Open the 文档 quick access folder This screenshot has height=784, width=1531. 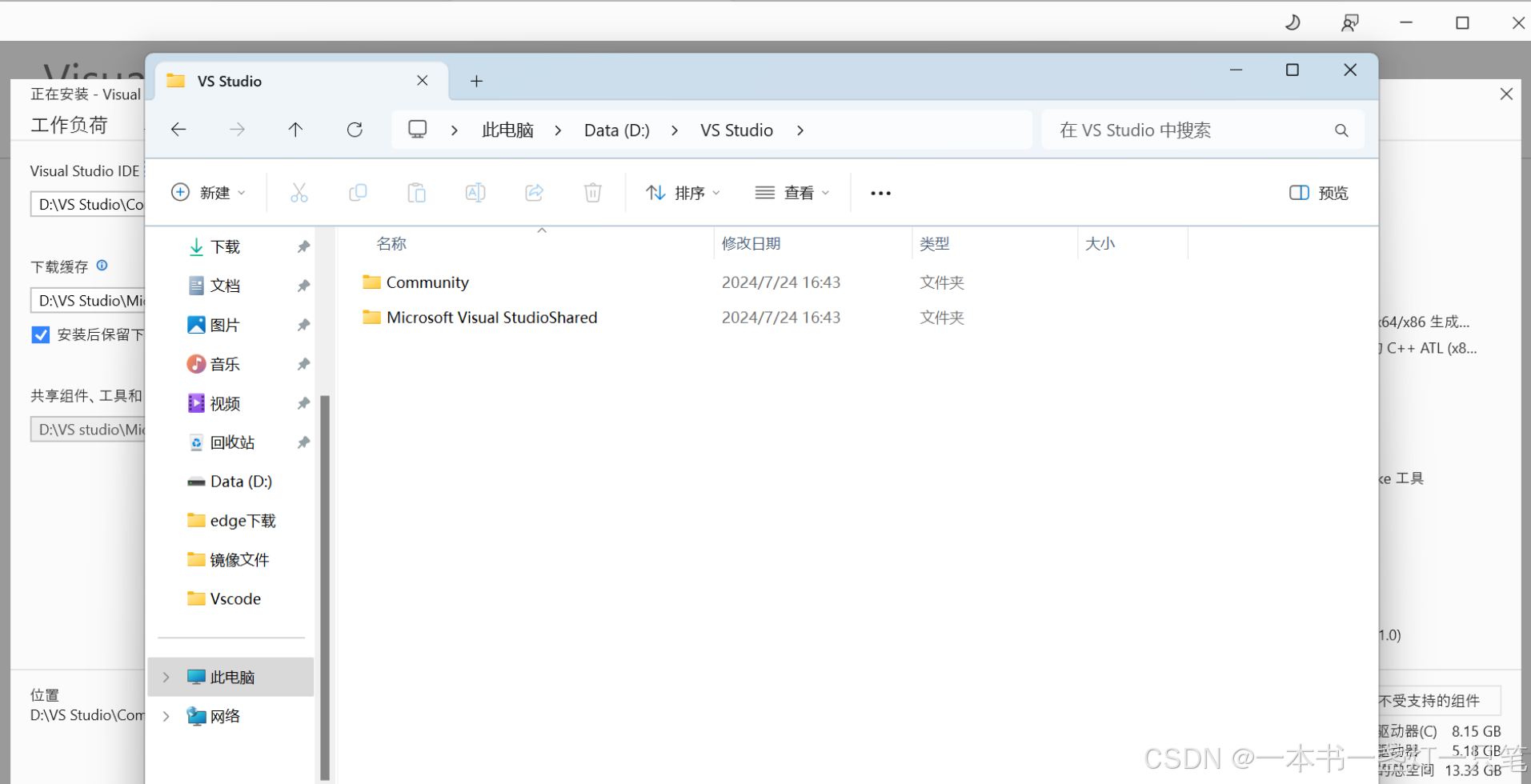[x=225, y=286]
